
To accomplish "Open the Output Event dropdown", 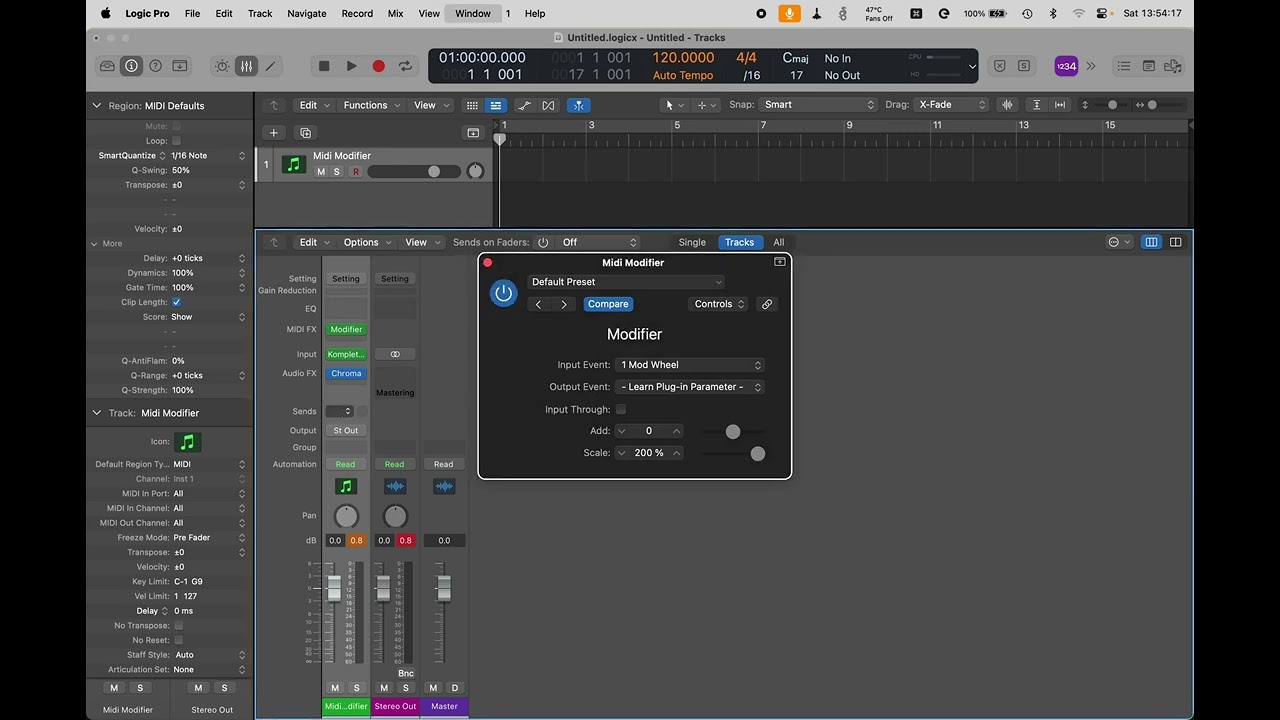I will [x=690, y=387].
